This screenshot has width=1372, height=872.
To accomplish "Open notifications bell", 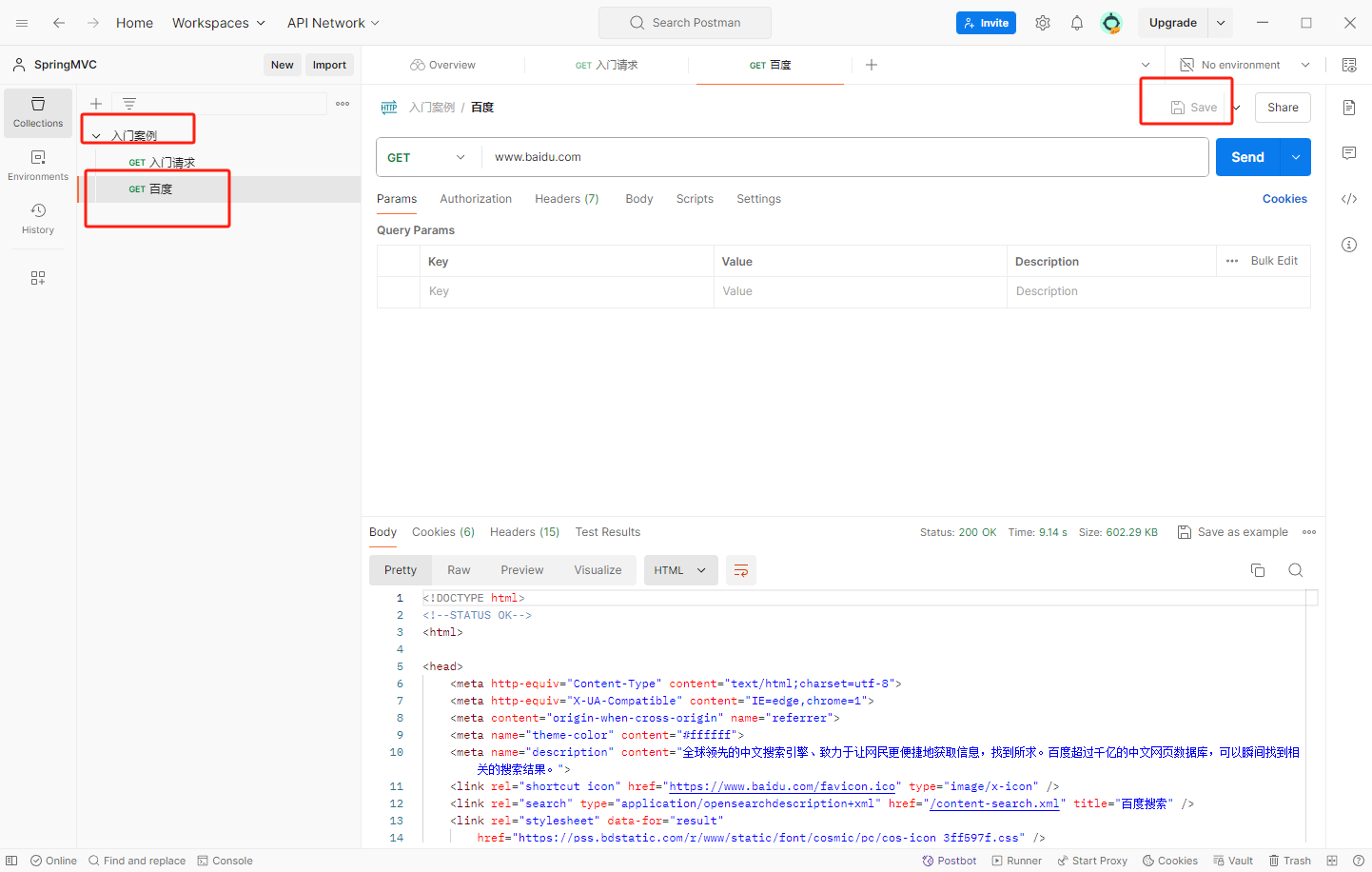I will coord(1077,23).
